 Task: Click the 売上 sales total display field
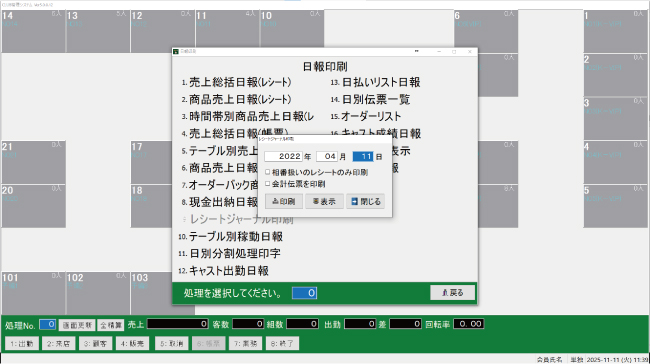click(178, 324)
